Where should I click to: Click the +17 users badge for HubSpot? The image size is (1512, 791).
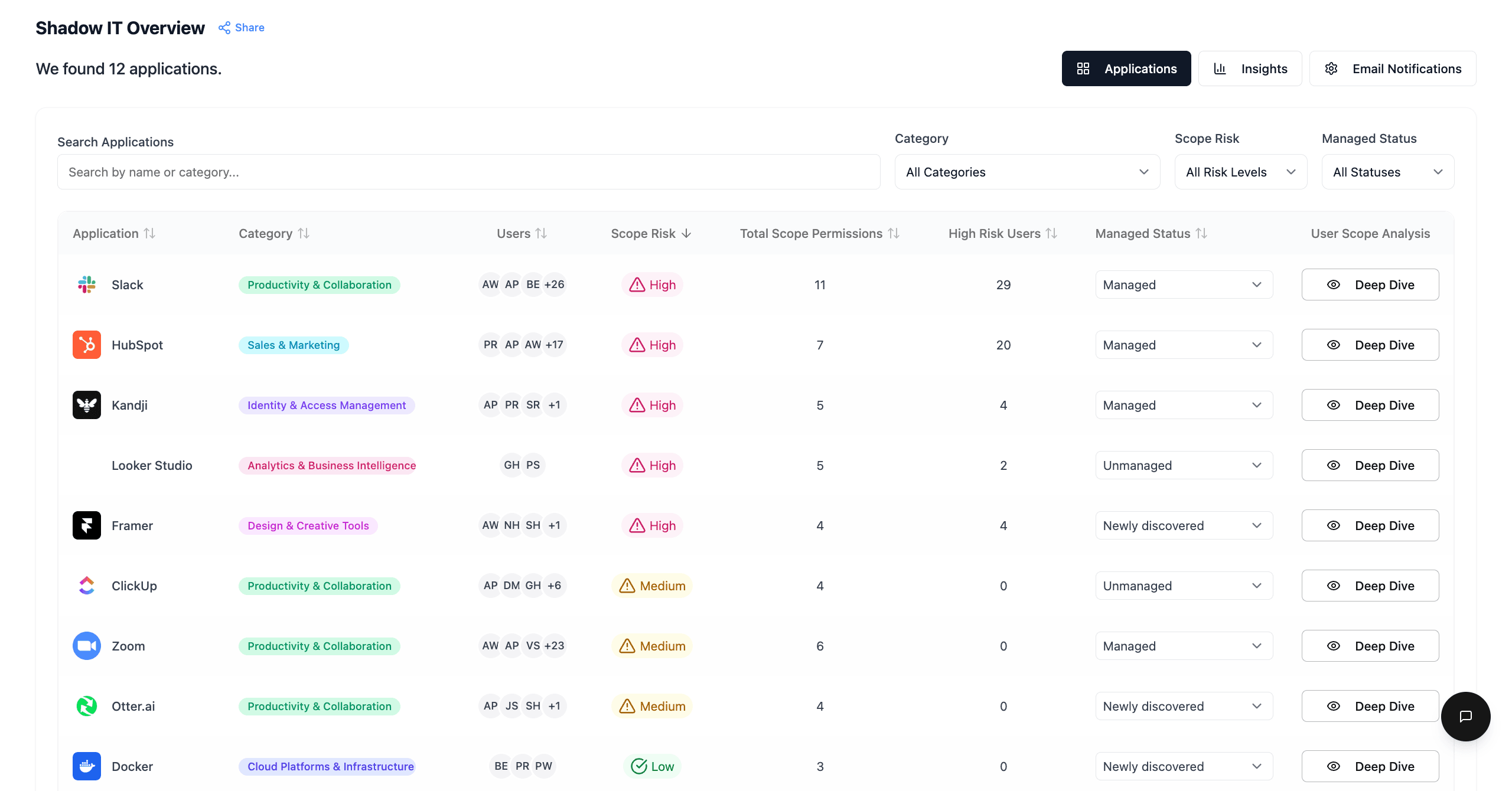coord(554,345)
